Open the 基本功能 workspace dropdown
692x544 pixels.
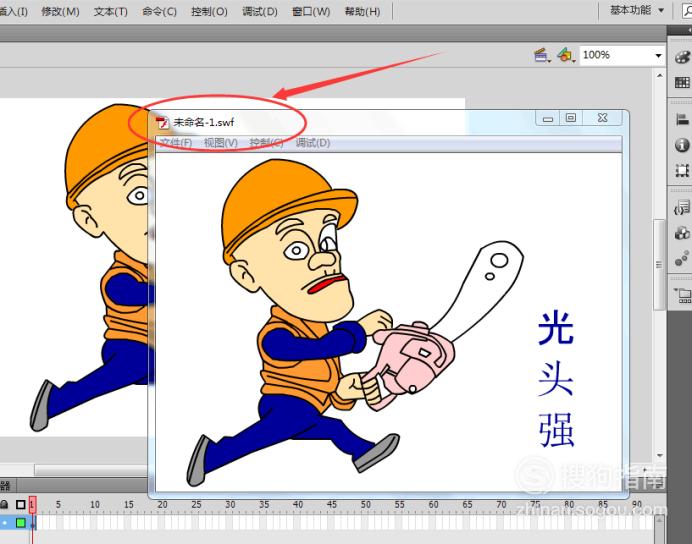pos(637,10)
